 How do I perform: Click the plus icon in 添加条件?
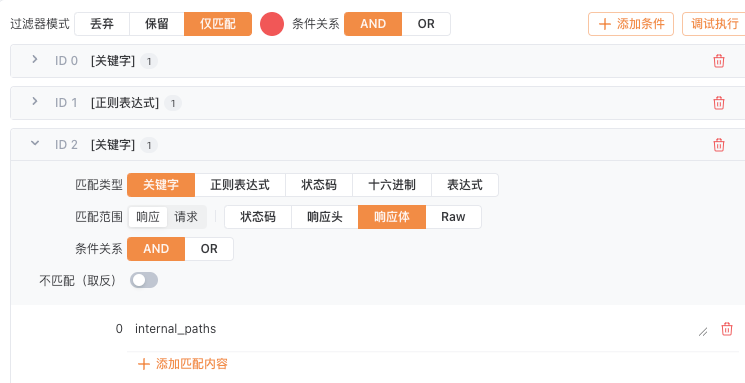[x=604, y=24]
